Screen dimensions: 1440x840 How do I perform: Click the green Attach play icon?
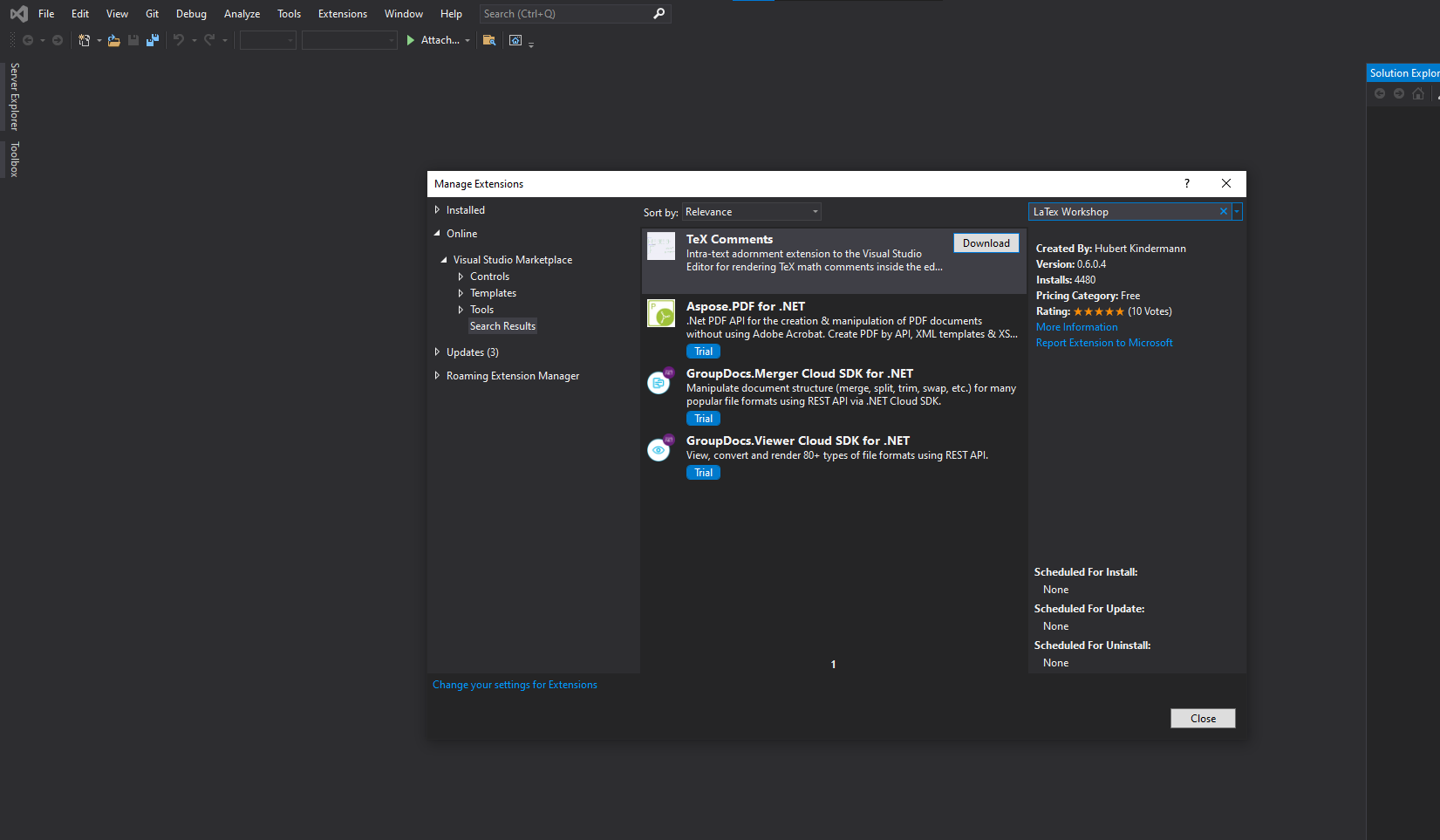click(x=411, y=40)
